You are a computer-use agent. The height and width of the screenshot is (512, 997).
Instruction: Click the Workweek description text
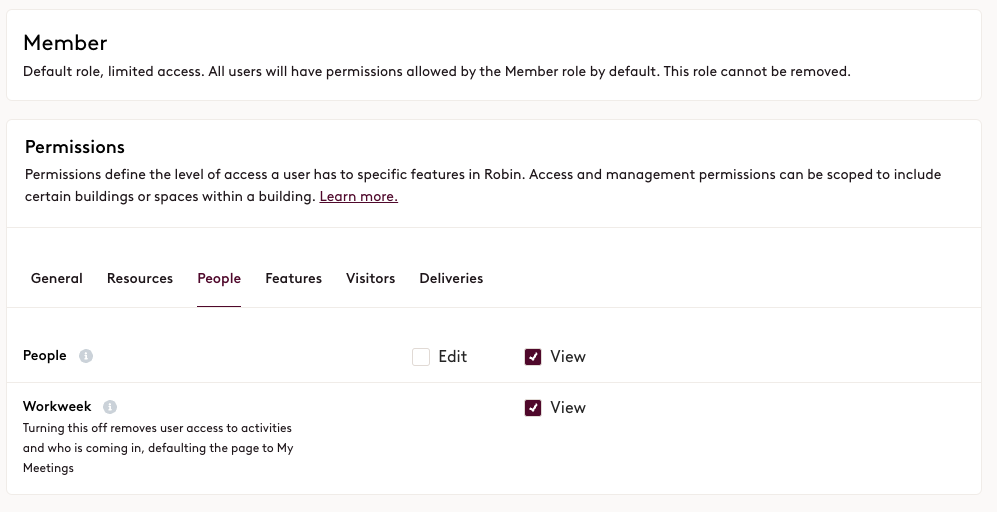[158, 447]
